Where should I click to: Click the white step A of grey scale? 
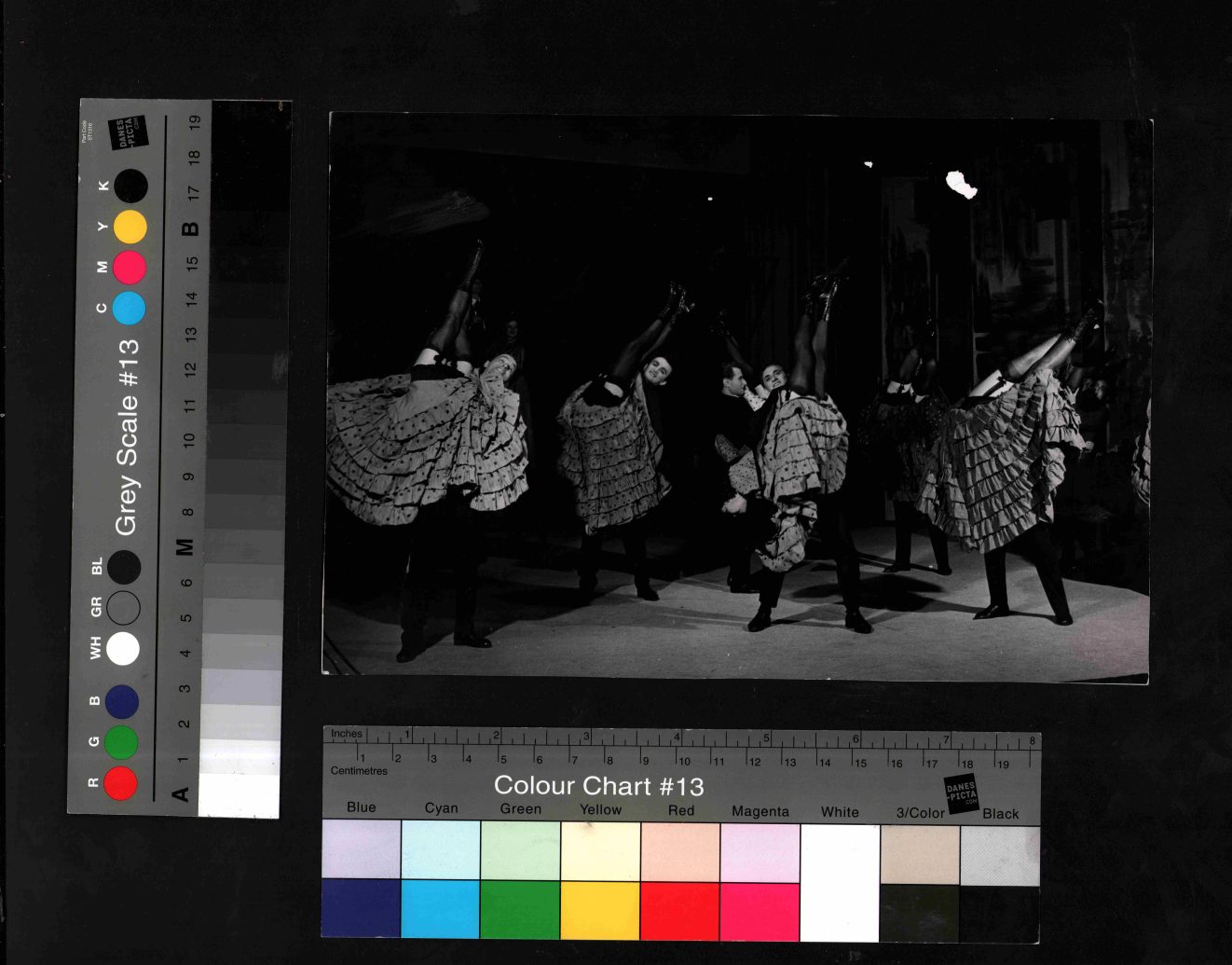coord(239,795)
